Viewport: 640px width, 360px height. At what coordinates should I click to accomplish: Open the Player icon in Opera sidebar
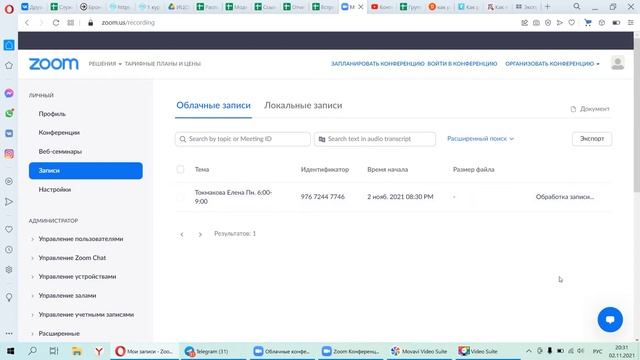(x=9, y=181)
